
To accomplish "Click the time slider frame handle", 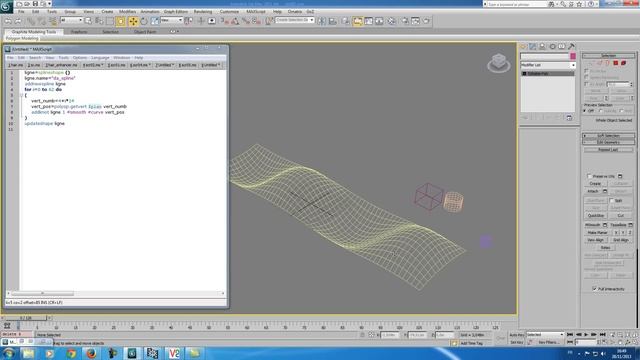I will coord(26,318).
